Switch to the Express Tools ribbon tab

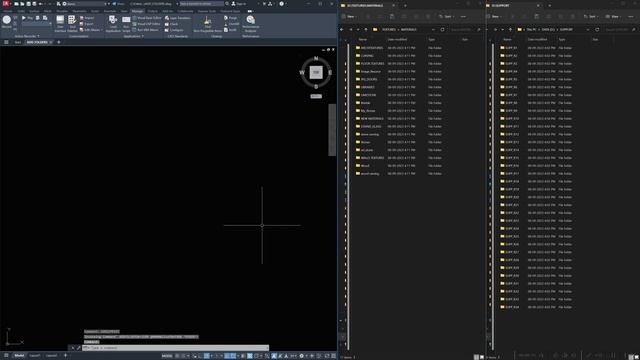click(x=207, y=11)
